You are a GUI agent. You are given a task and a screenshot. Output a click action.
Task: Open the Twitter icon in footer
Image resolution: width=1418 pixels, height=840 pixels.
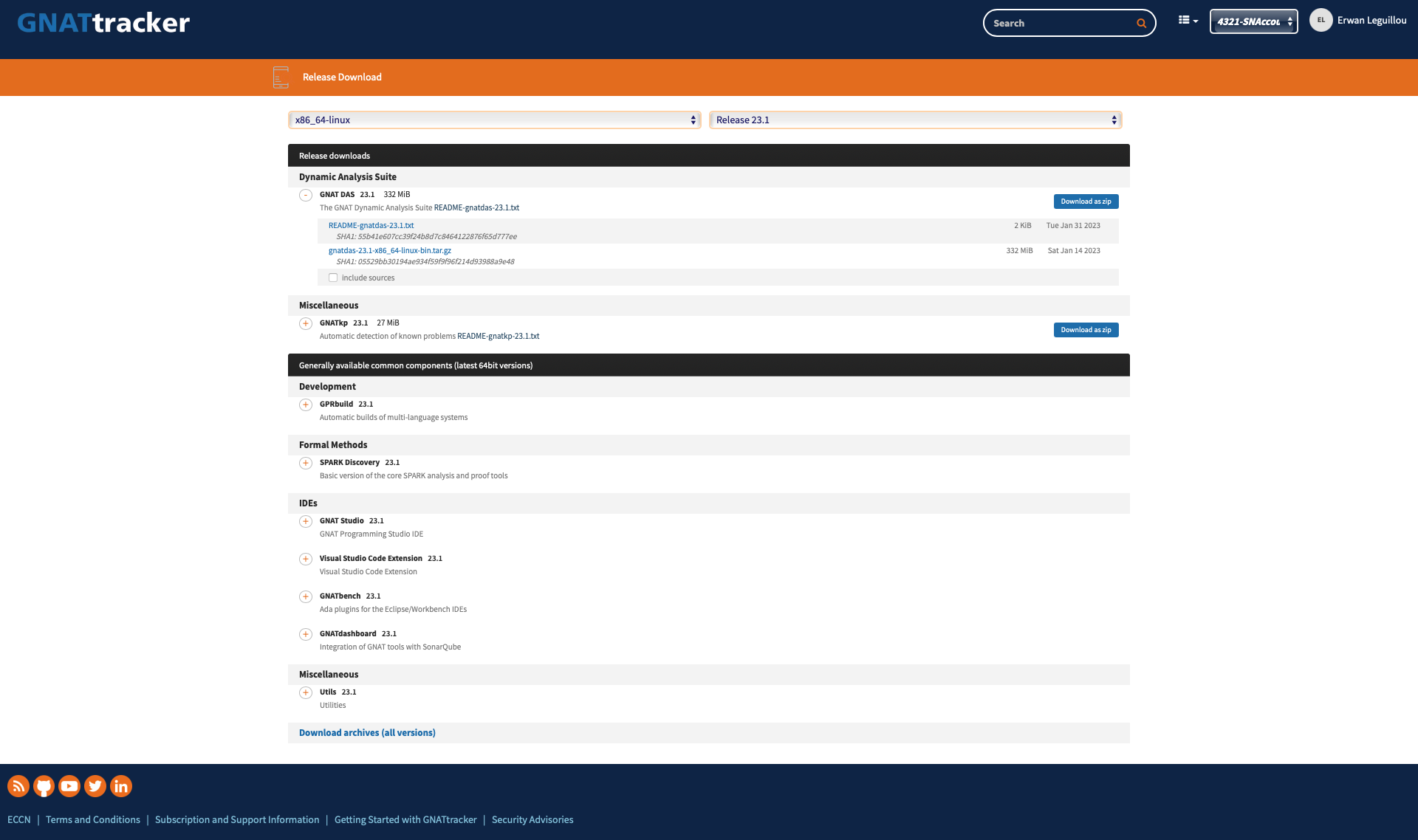coord(95,786)
